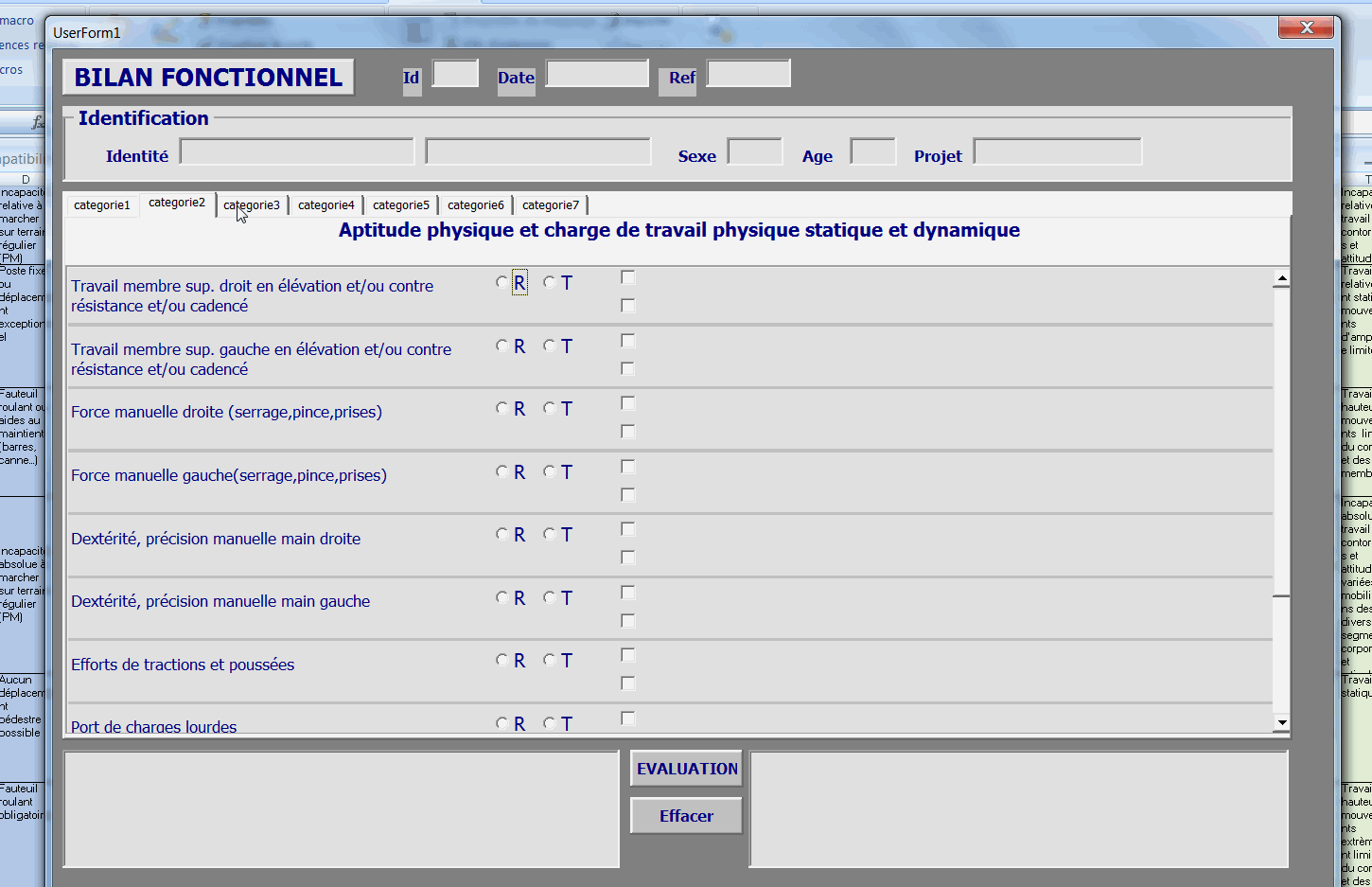Click the Effacer button
This screenshot has width=1372, height=887.
pos(686,816)
